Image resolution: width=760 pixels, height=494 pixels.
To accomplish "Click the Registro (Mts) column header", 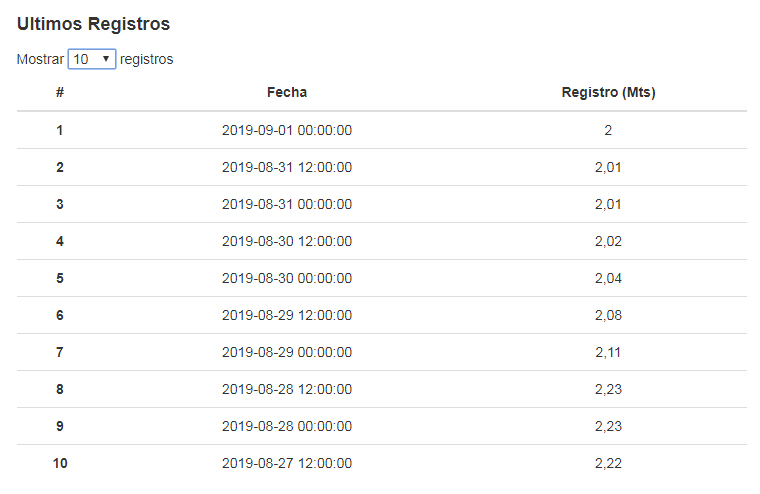I will coord(608,92).
